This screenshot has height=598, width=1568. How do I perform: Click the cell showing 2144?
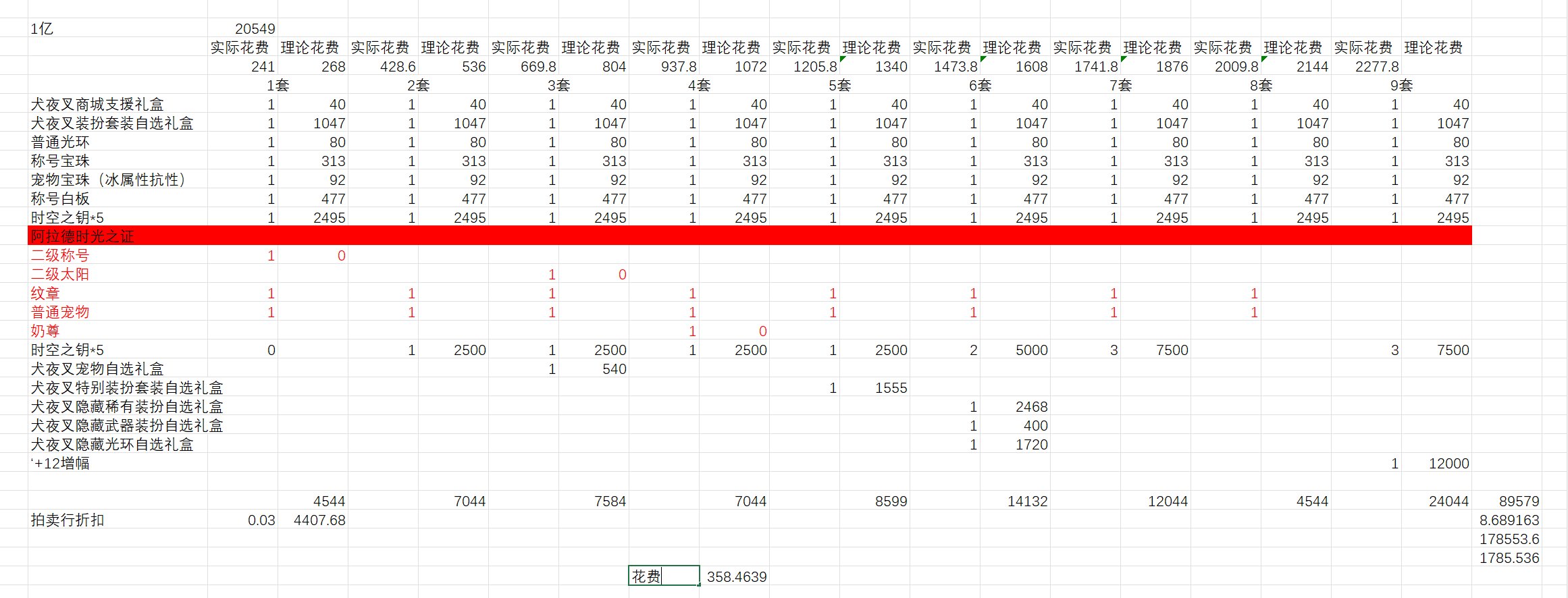pyautogui.click(x=1297, y=67)
